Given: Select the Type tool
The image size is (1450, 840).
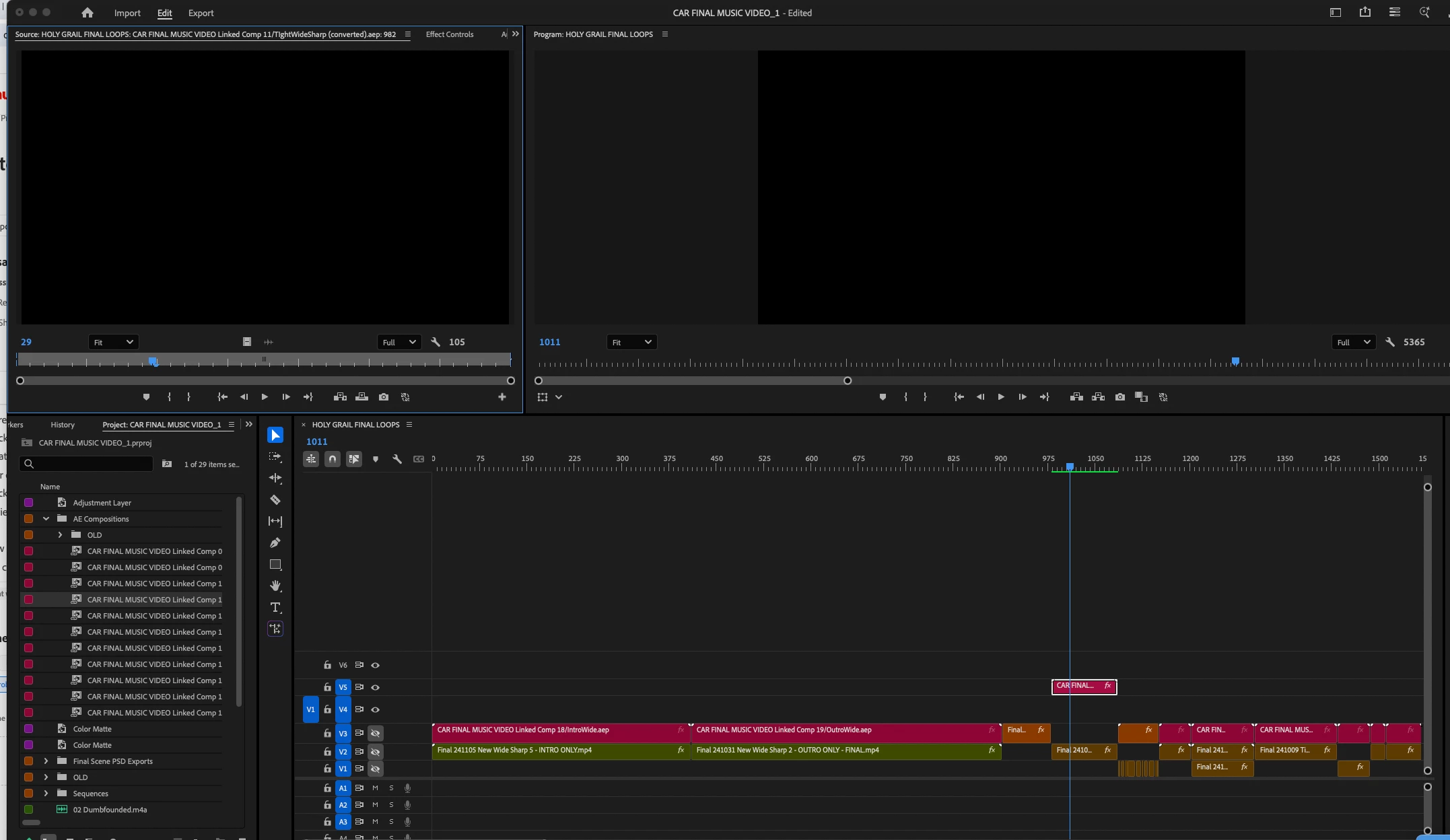Looking at the screenshot, I should pos(275,607).
